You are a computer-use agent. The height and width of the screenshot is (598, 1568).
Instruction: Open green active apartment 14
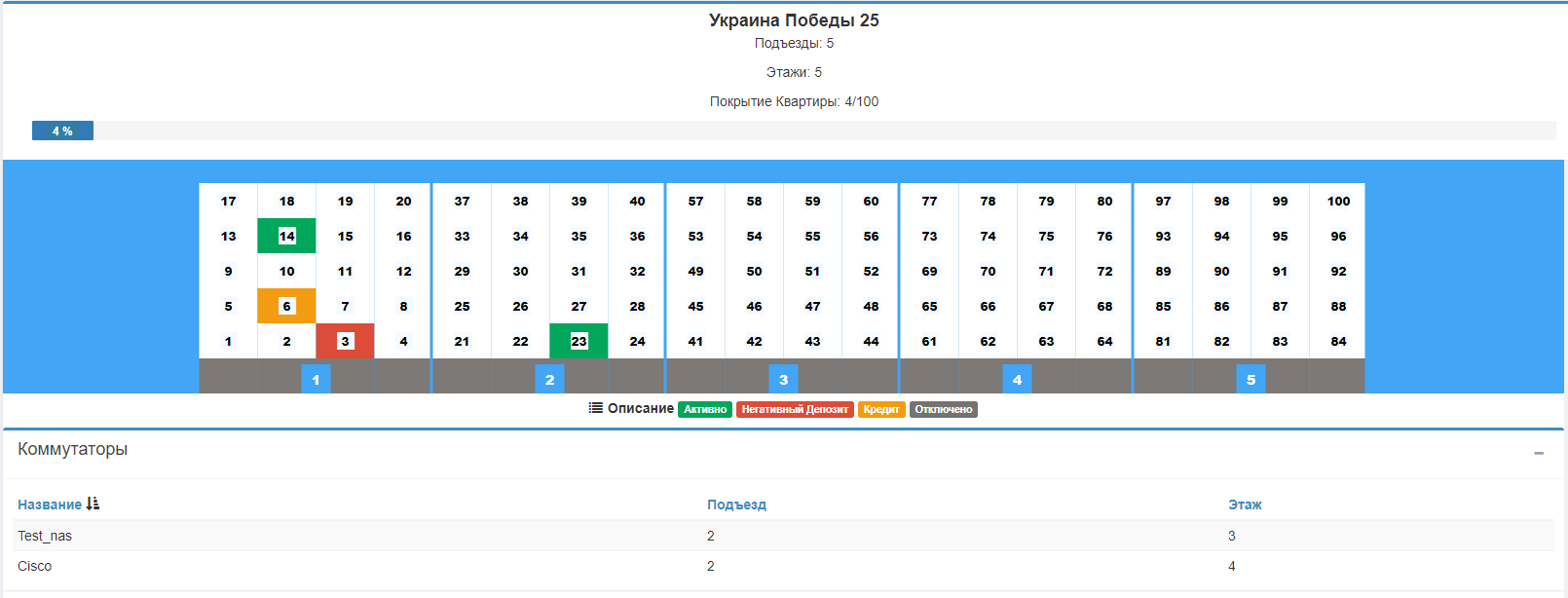pyautogui.click(x=286, y=236)
